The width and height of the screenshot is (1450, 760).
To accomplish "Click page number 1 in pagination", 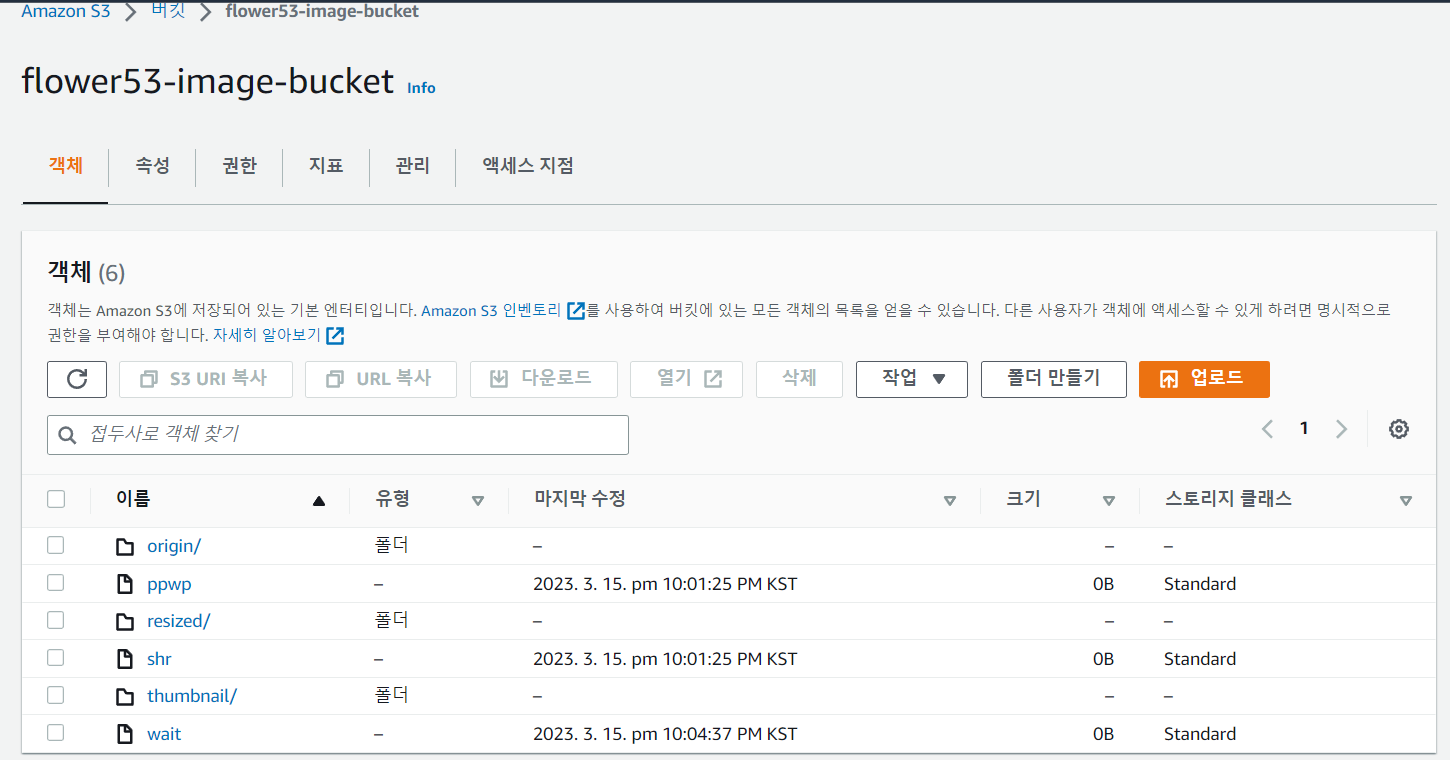I will (x=1304, y=429).
